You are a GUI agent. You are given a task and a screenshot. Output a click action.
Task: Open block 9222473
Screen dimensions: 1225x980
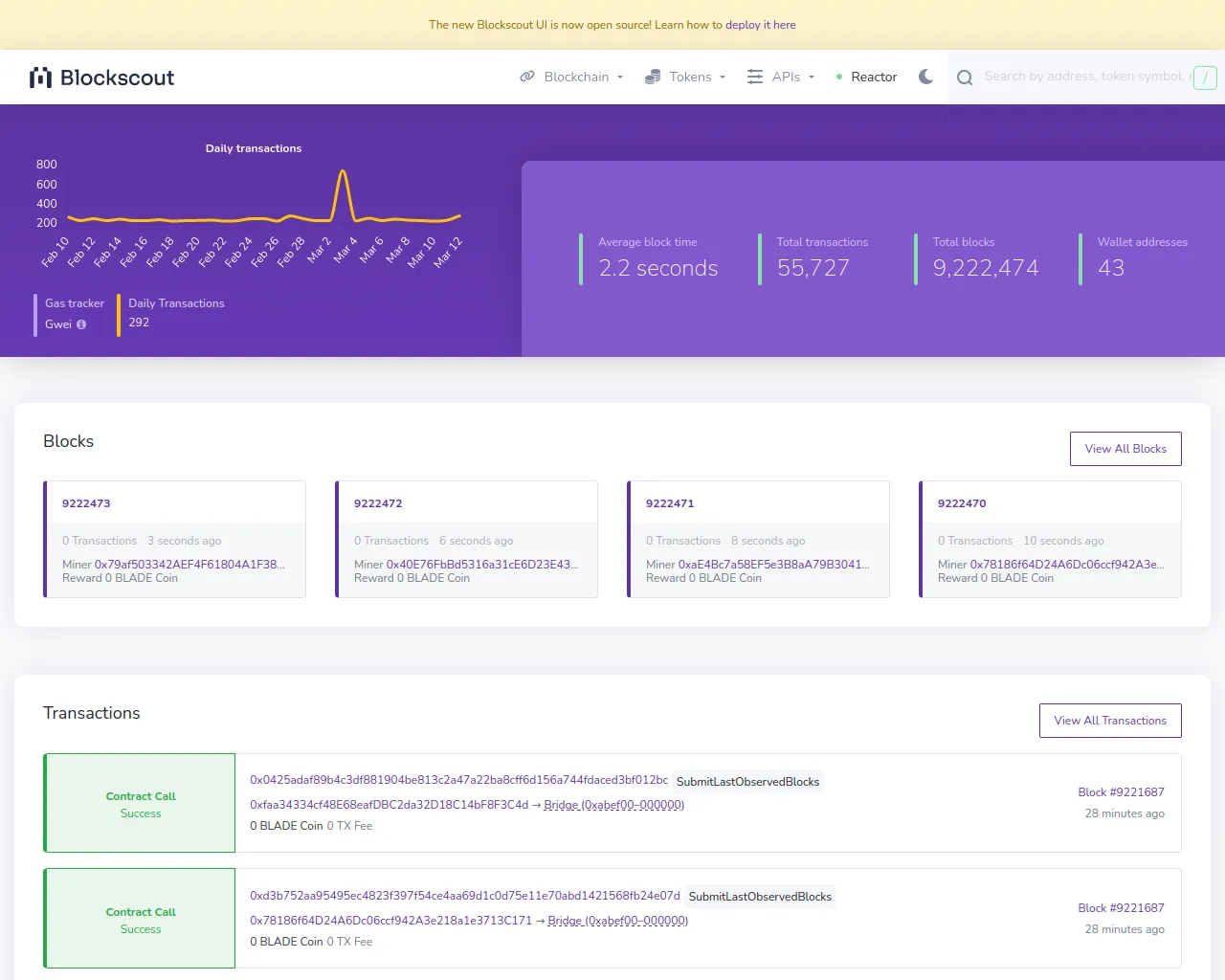[x=86, y=503]
